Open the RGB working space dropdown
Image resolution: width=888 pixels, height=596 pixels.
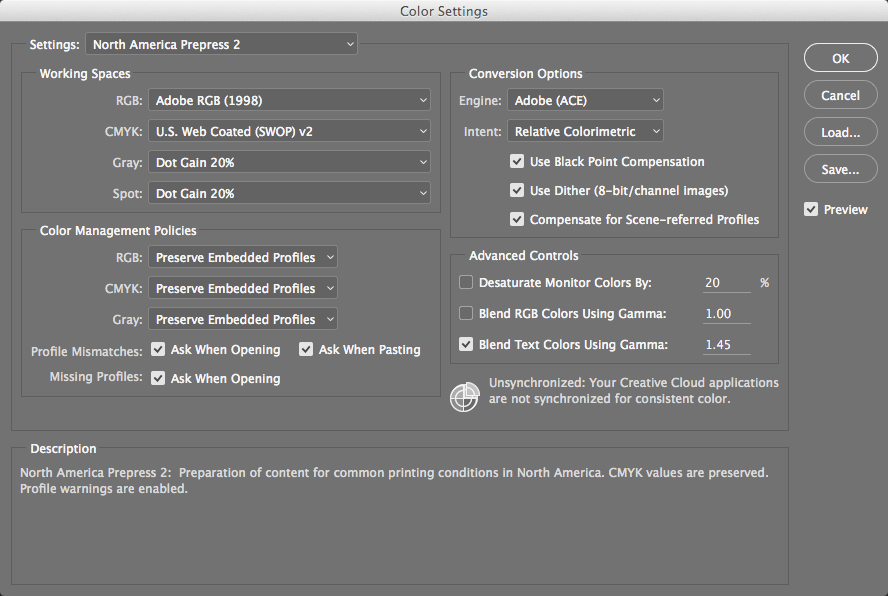[289, 99]
